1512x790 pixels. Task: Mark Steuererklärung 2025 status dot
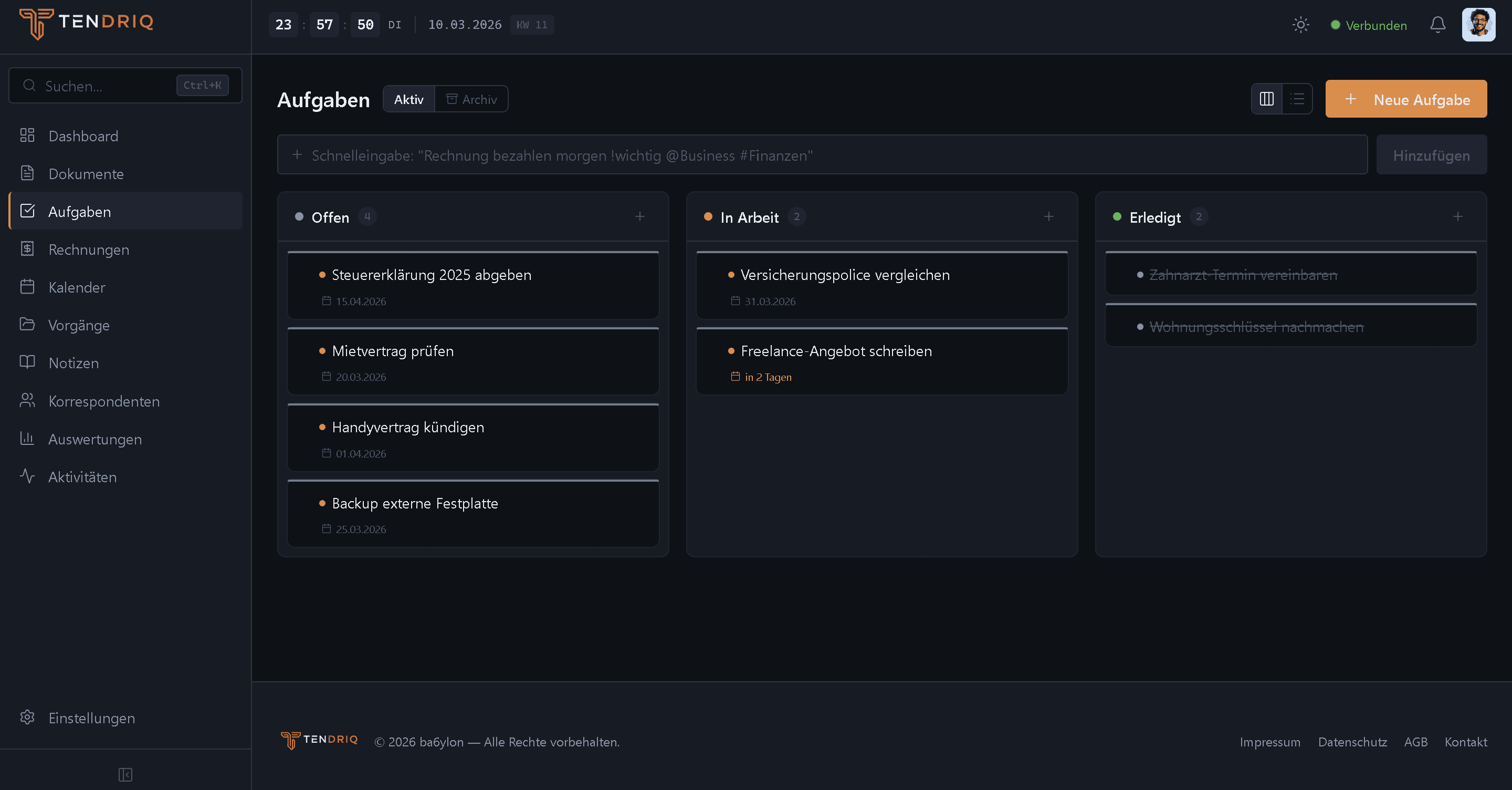click(322, 275)
